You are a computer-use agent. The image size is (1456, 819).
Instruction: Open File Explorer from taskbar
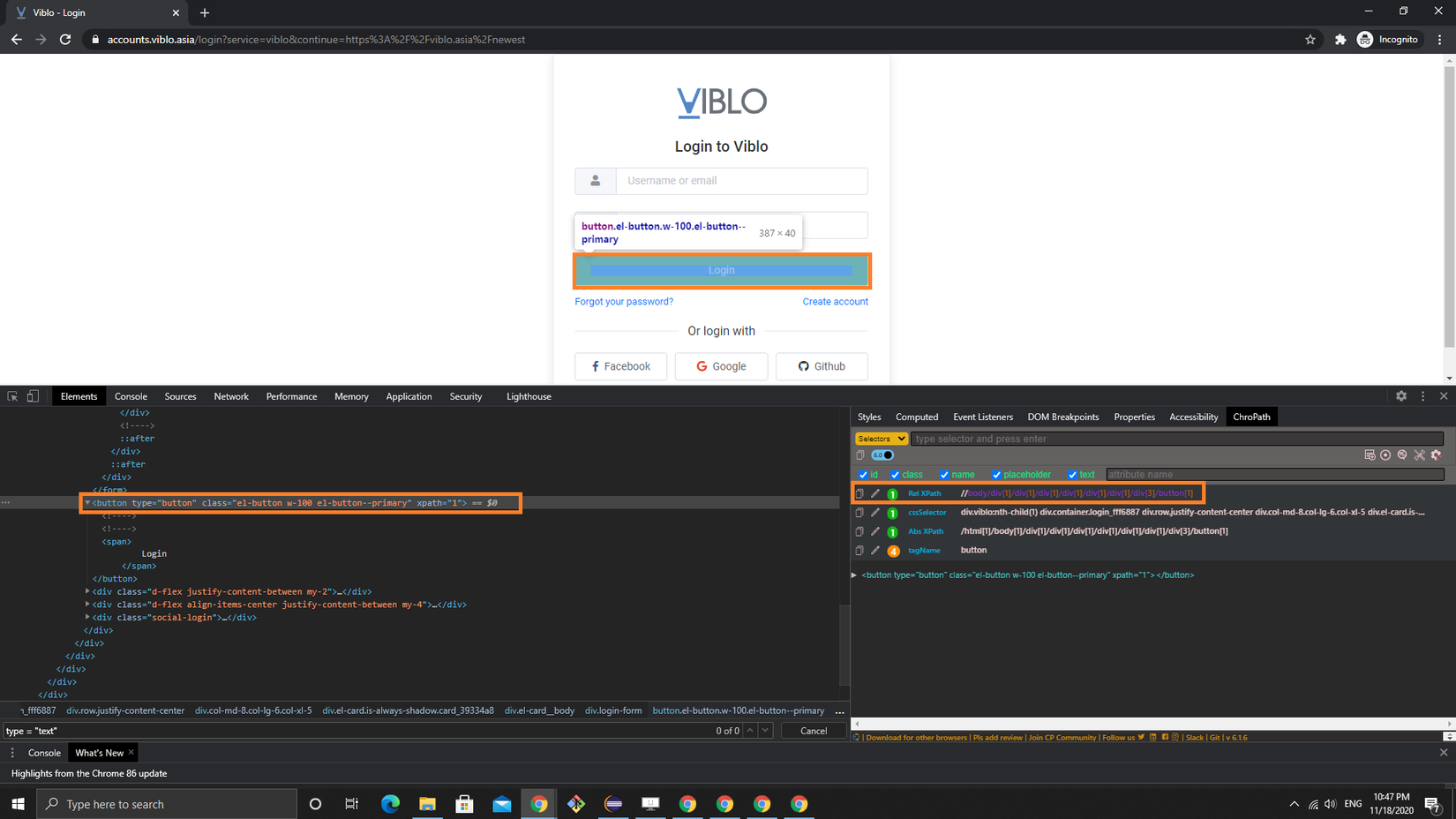coord(427,804)
